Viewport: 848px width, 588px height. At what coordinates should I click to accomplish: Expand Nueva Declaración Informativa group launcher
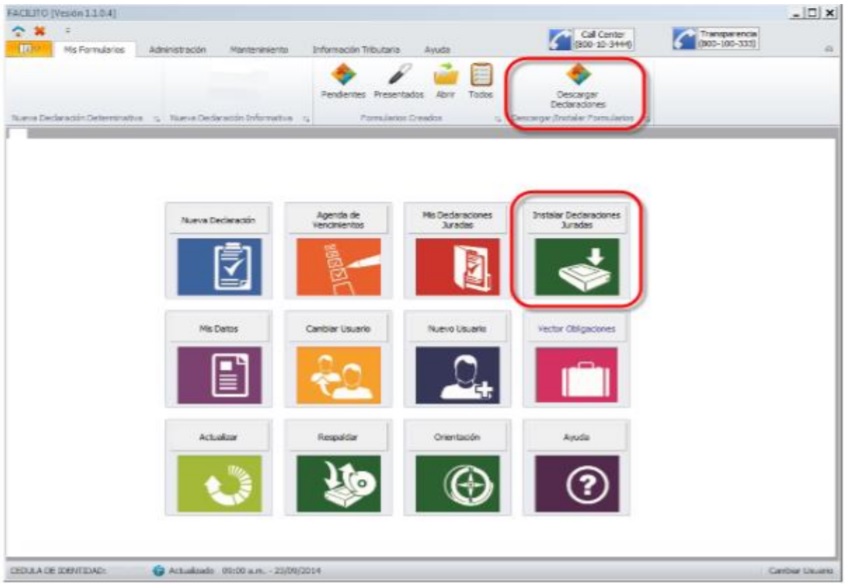tap(305, 118)
